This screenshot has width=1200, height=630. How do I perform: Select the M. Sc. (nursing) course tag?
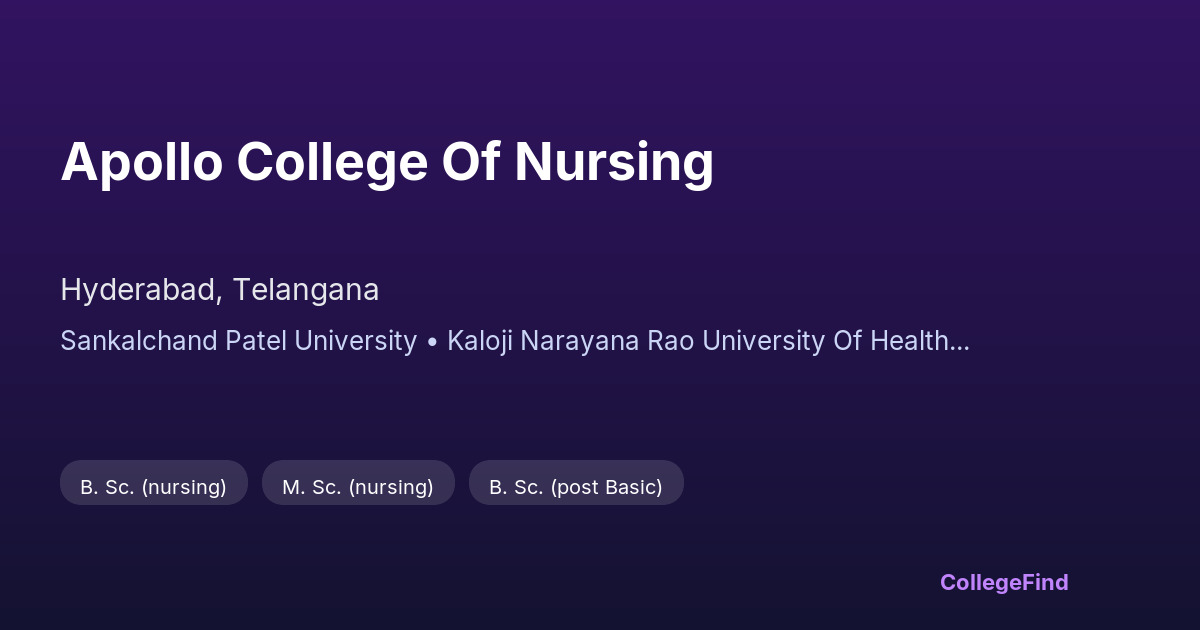tap(358, 487)
